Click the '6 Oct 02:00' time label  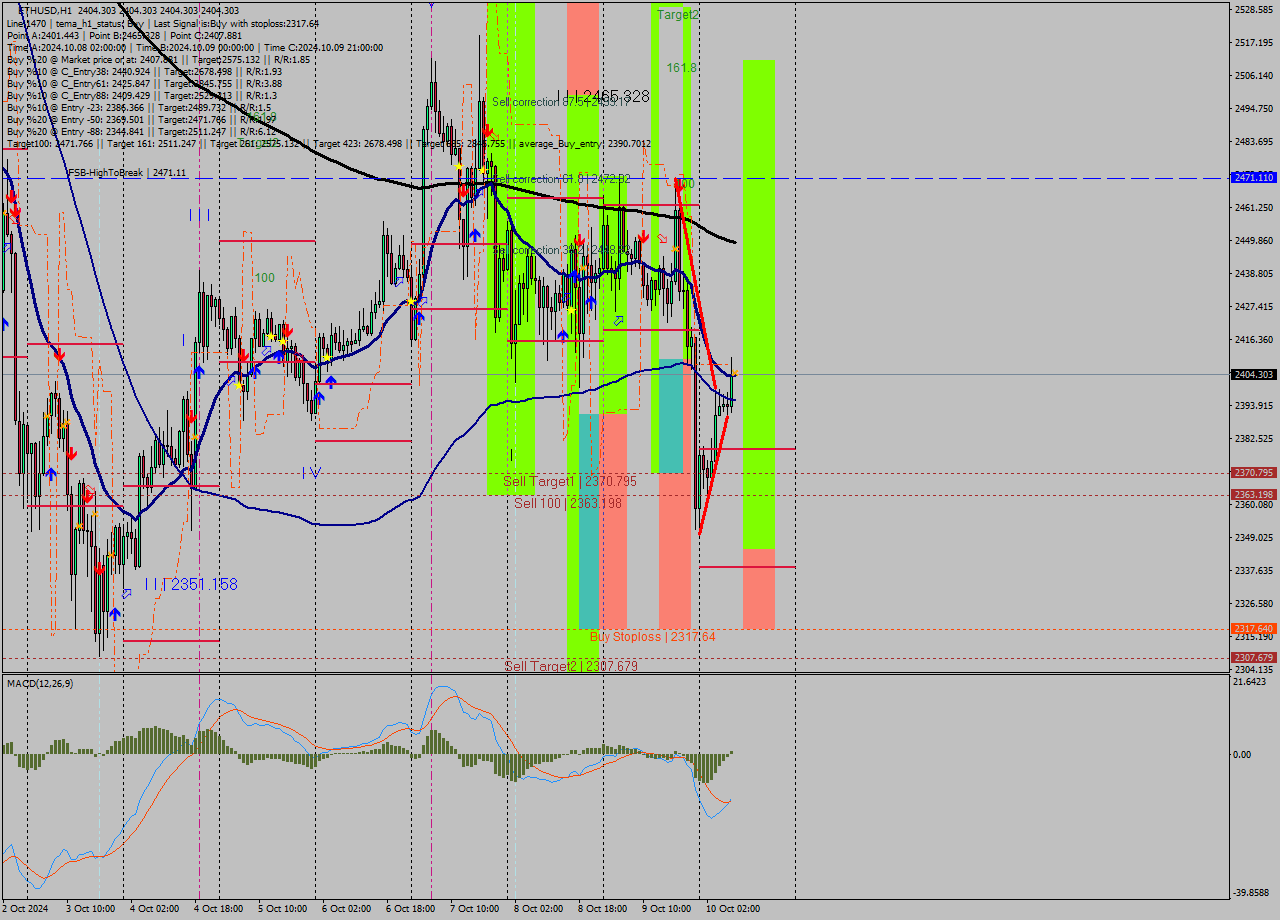(x=347, y=909)
